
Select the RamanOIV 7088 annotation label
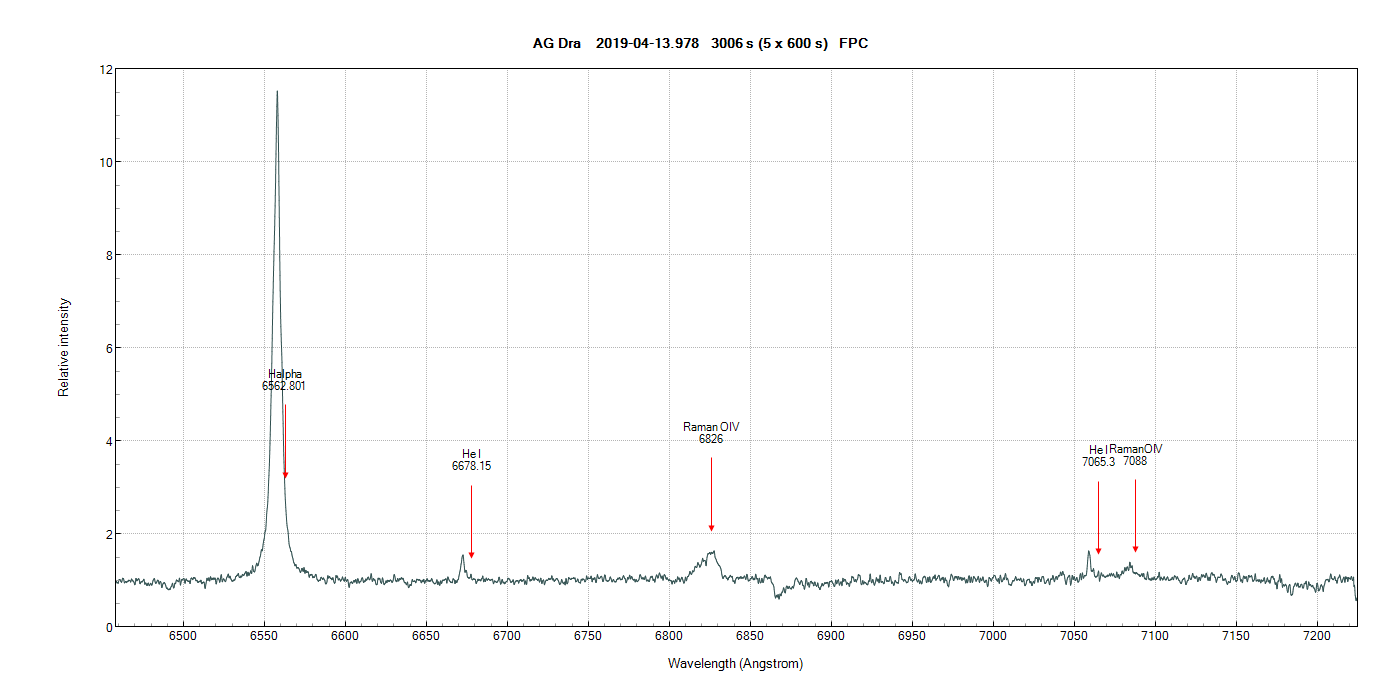1136,455
